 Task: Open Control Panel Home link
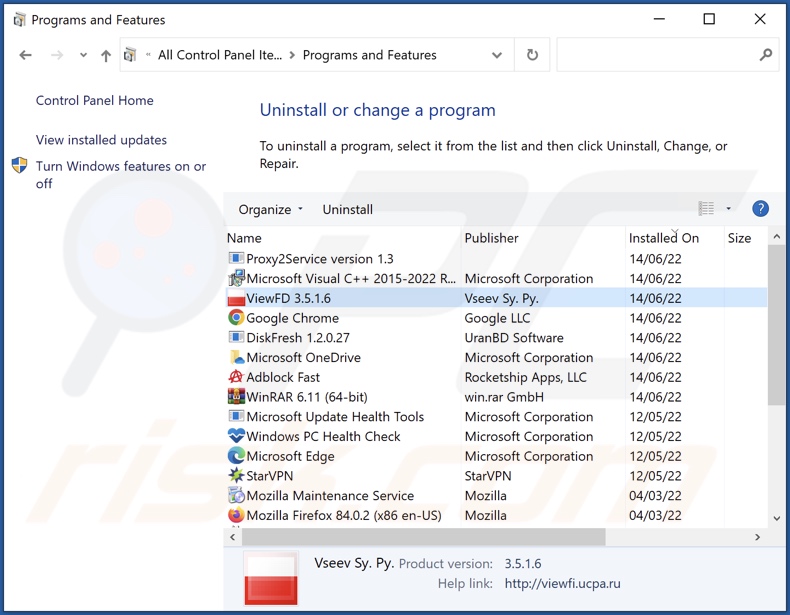95,100
